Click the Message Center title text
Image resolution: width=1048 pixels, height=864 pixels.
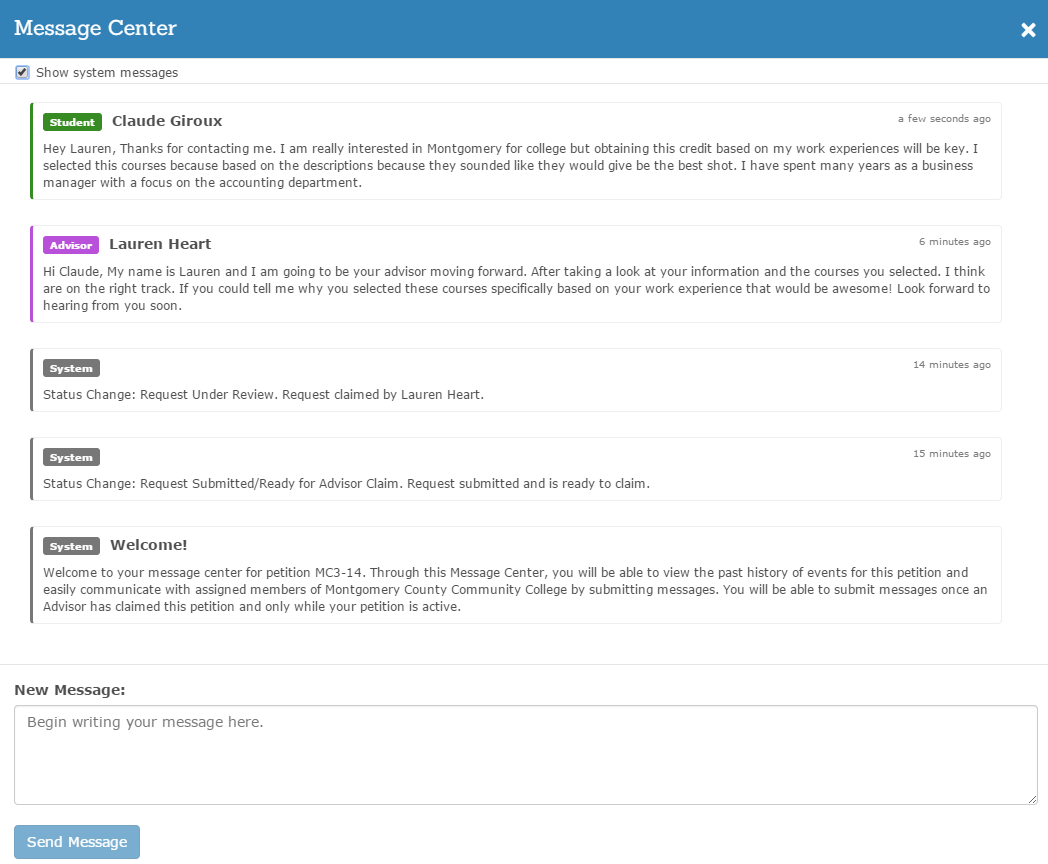95,28
